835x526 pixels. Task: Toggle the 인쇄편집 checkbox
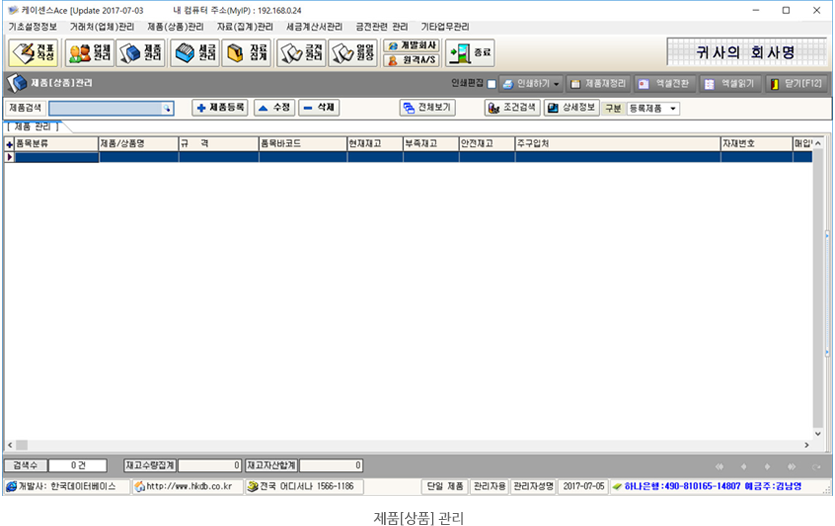pyautogui.click(x=491, y=84)
